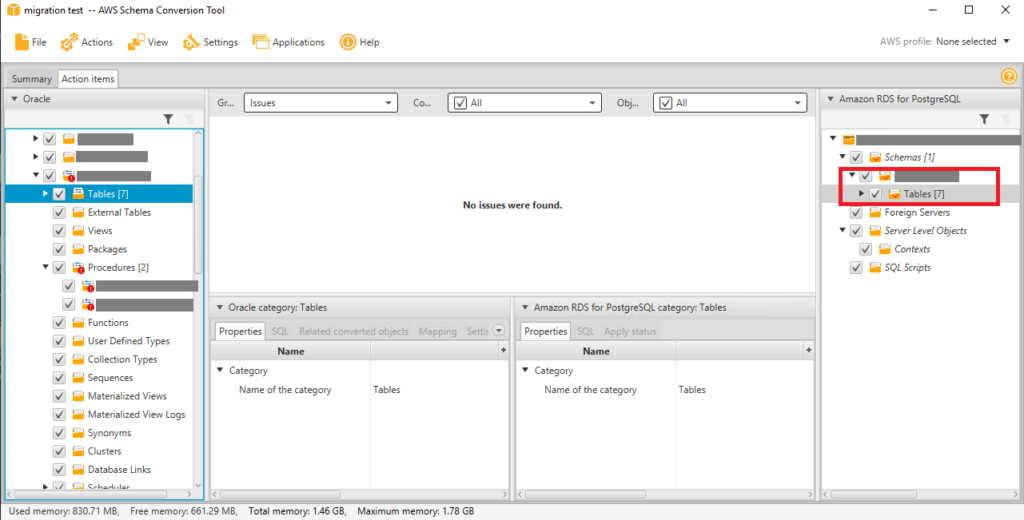Select the Collection Types tree item
Image resolution: width=1024 pixels, height=520 pixels.
pyautogui.click(x=123, y=359)
